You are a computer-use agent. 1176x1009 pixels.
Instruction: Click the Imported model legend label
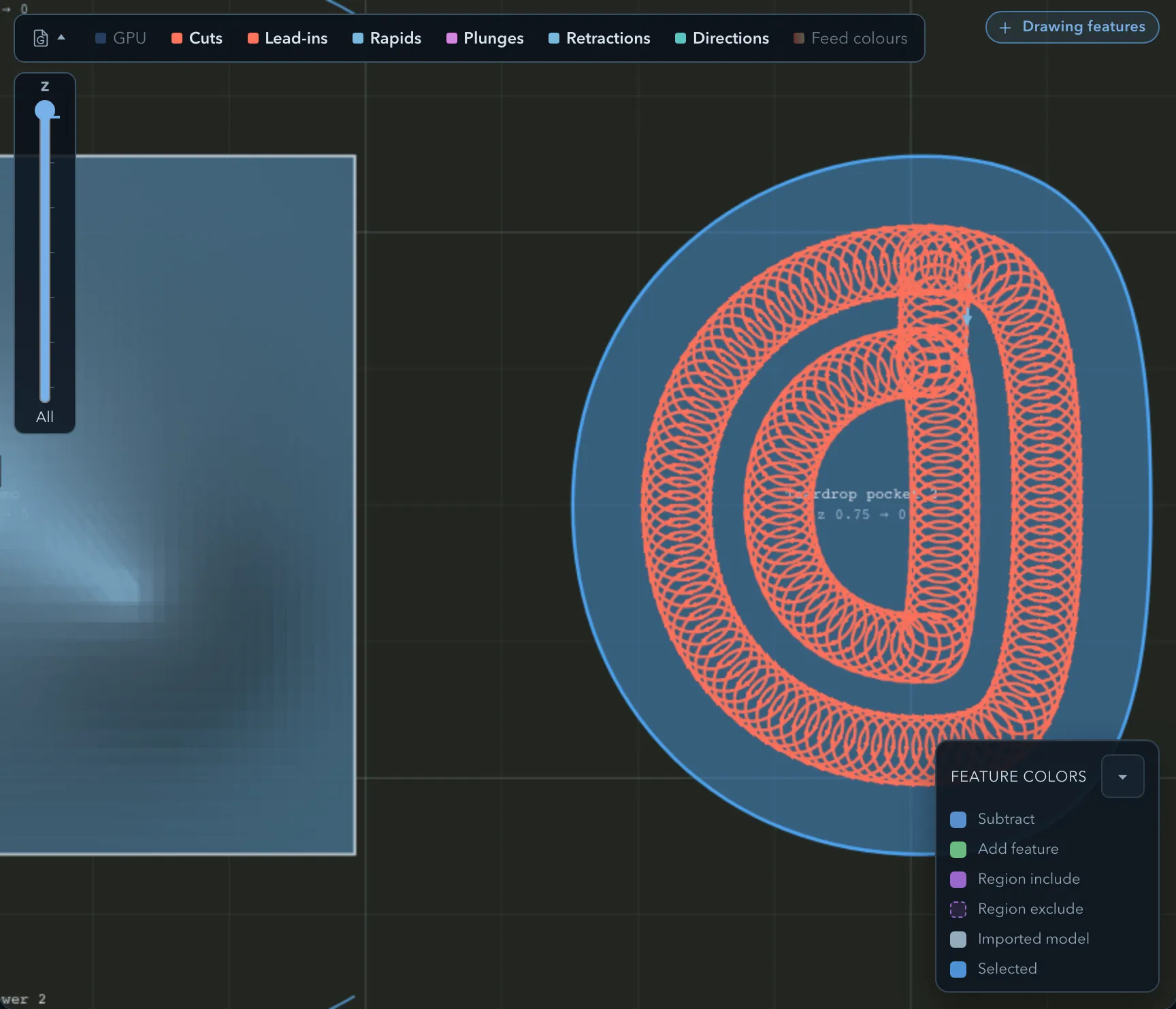(x=1033, y=939)
